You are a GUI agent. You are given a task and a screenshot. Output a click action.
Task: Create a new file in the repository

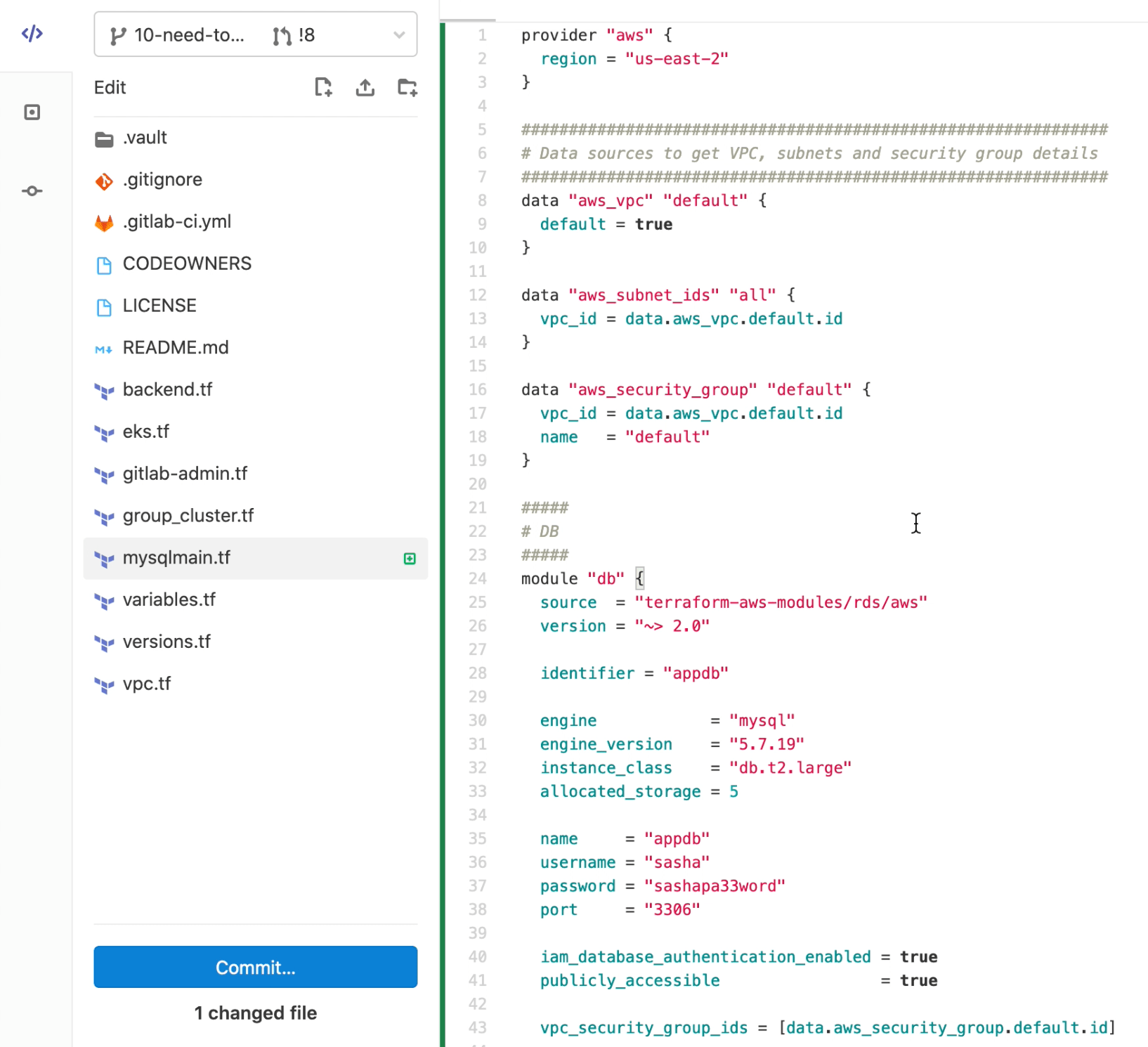(323, 87)
